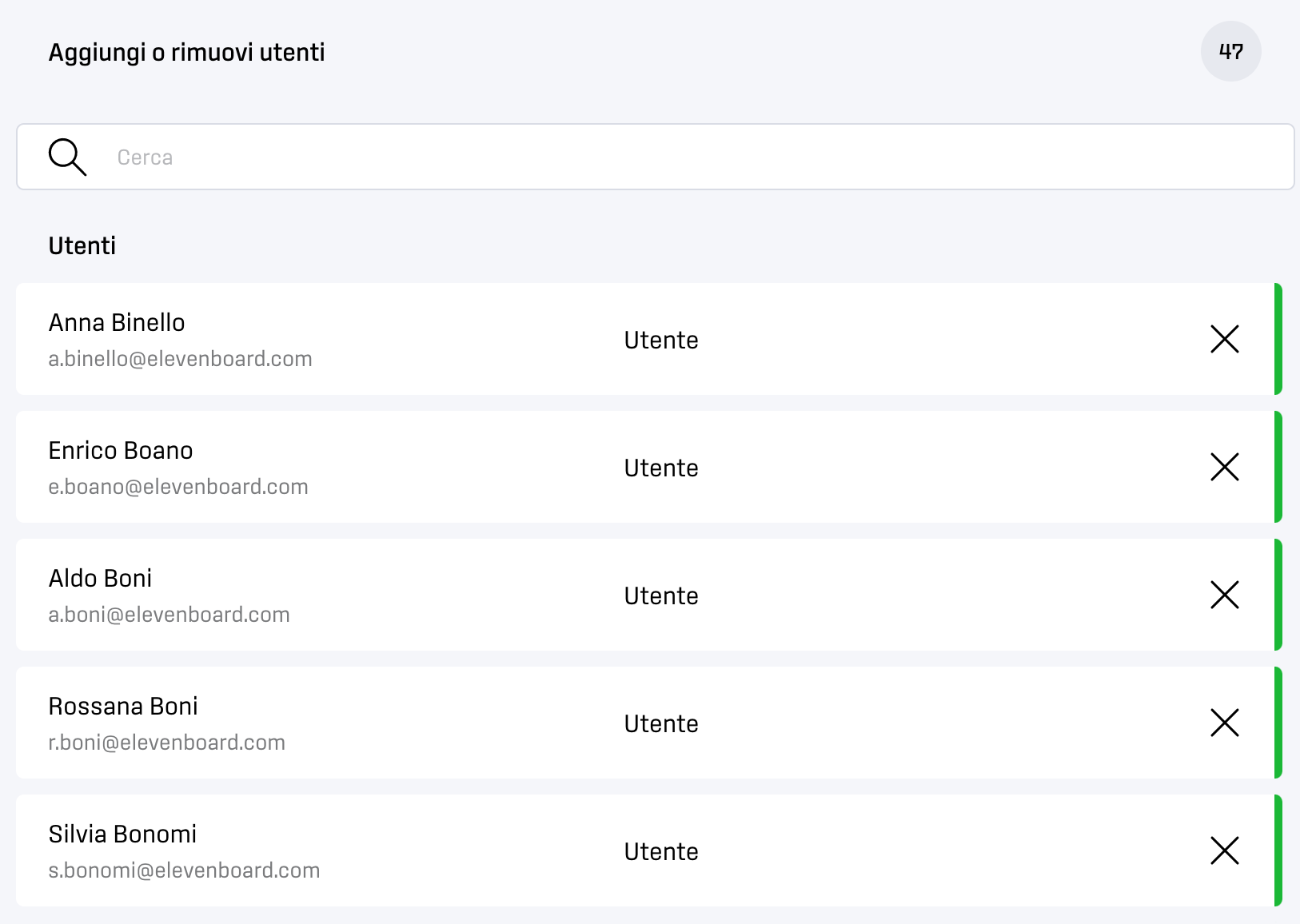Remove Enrico Boano with the X icon
The width and height of the screenshot is (1300, 924).
point(1224,467)
